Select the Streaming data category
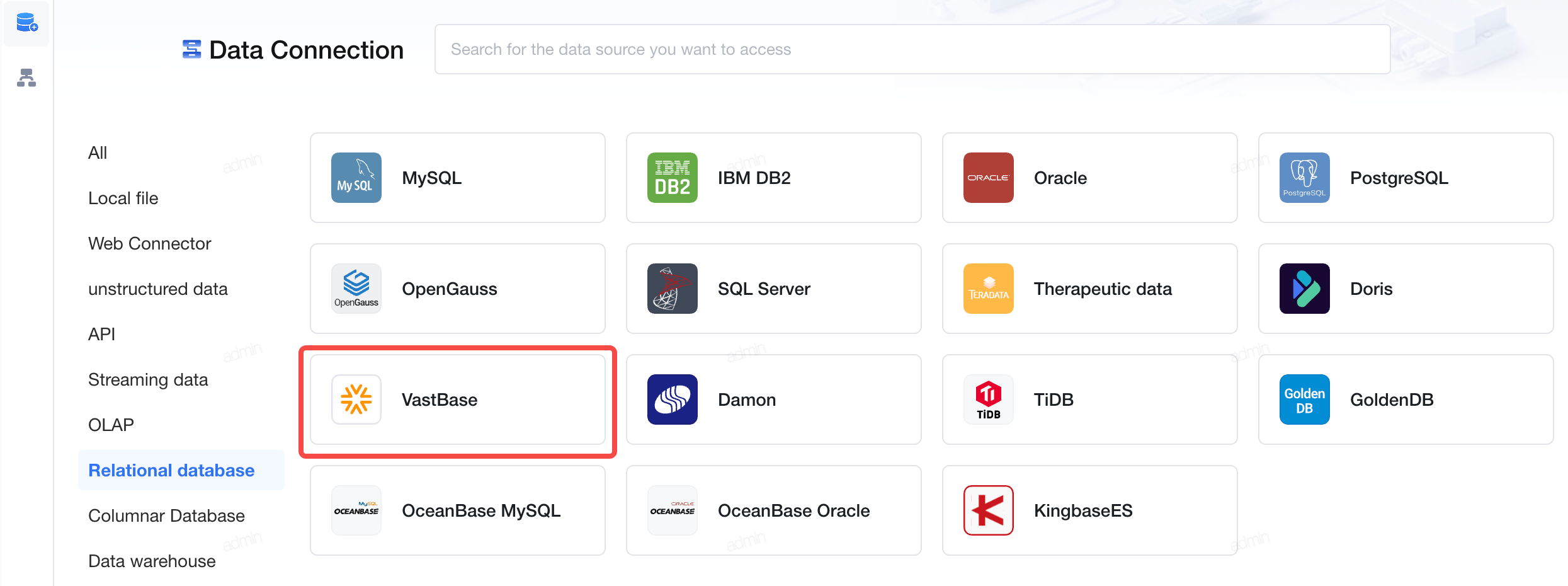1568x586 pixels. (148, 379)
